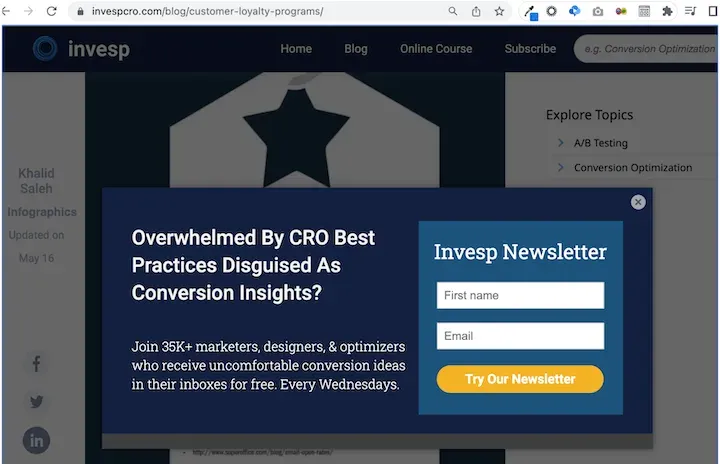Viewport: 720px width, 464px height.
Task: Open the browser share icon in address bar
Action: [x=476, y=11]
